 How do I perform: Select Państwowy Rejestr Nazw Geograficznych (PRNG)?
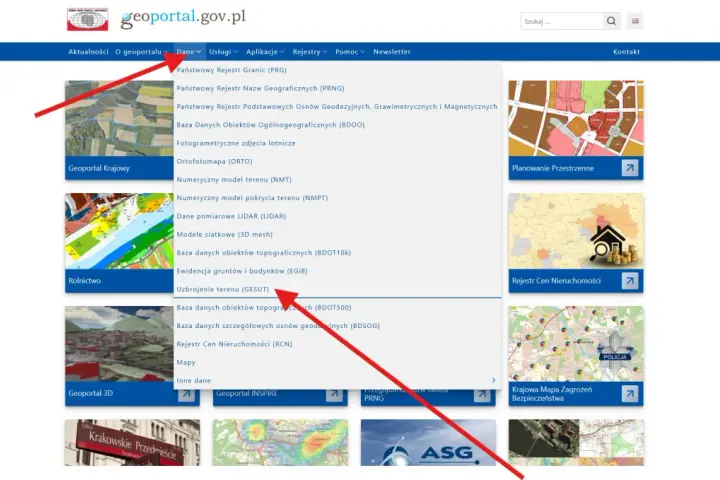coord(260,88)
